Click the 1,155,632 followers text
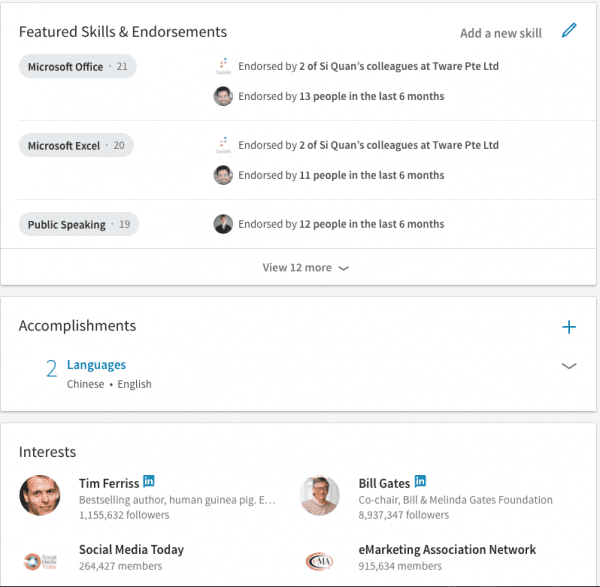Screen dimensions: 600x587 (124, 515)
